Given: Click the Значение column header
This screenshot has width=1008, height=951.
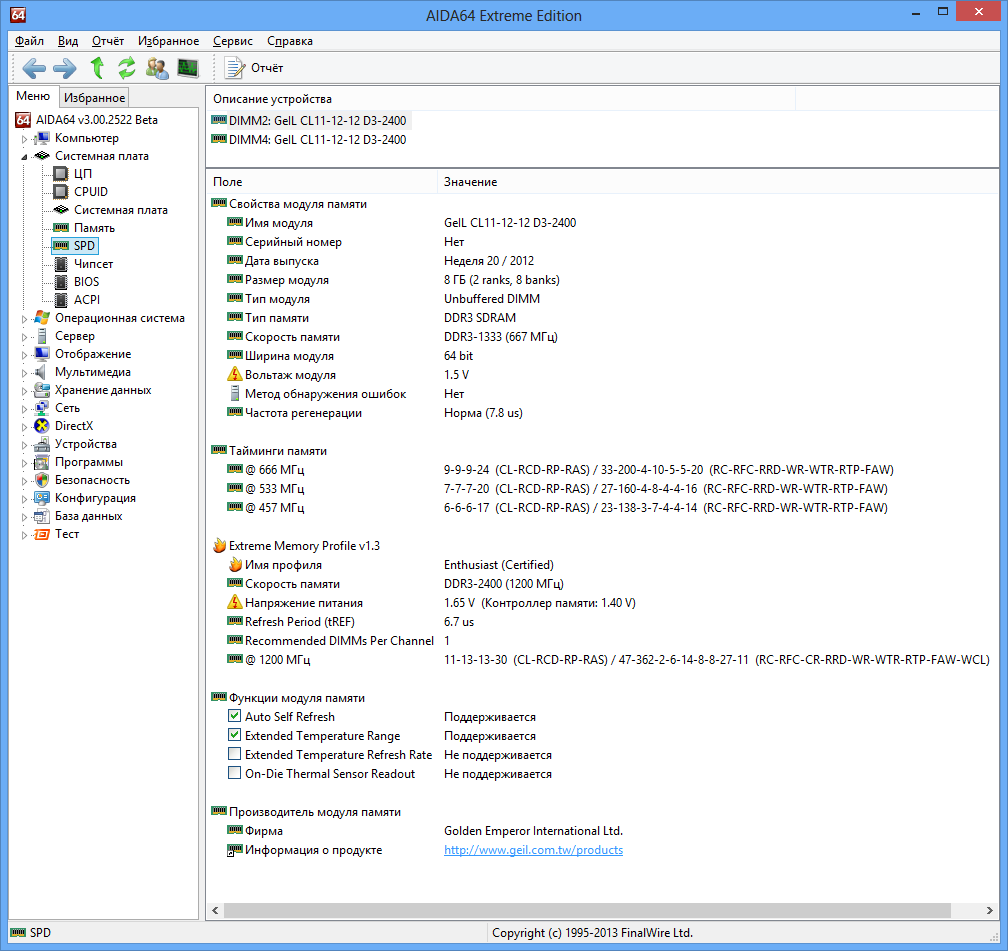Looking at the screenshot, I should click(x=717, y=181).
